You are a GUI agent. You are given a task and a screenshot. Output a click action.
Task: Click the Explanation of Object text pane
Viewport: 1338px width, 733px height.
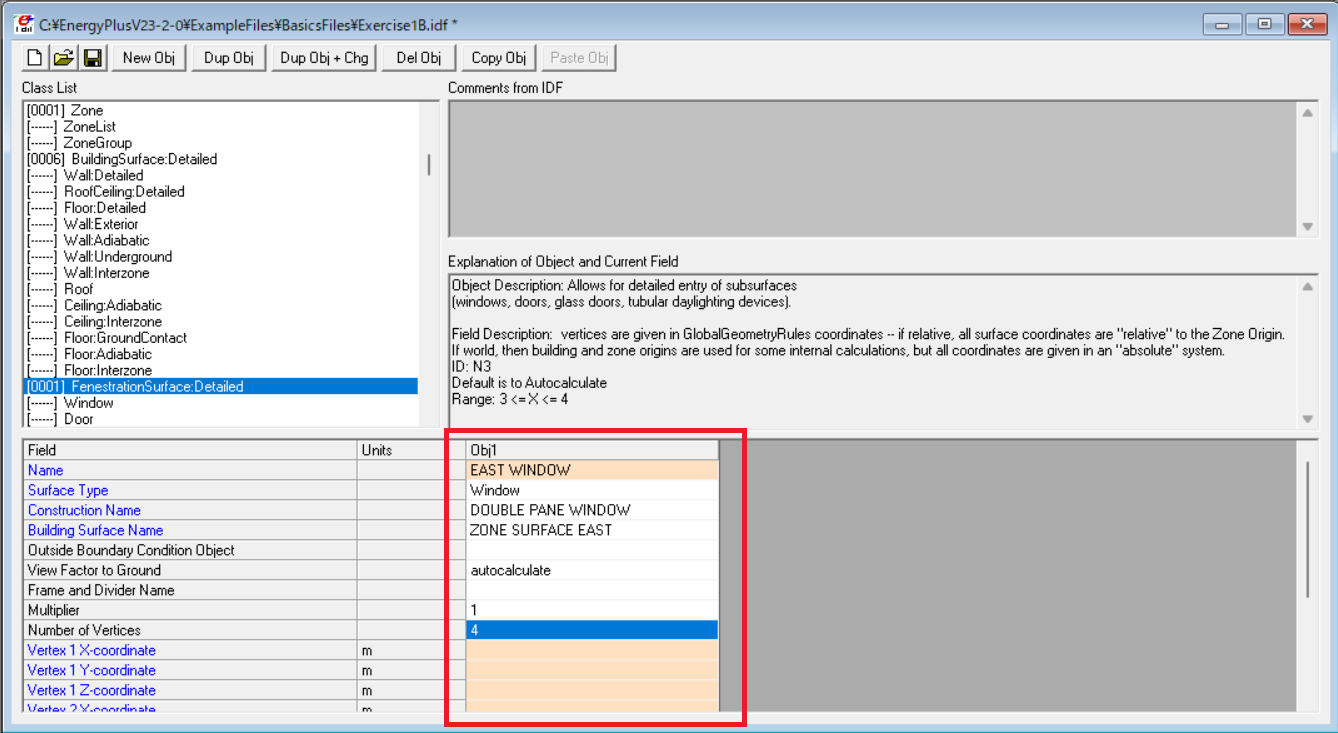click(873, 352)
